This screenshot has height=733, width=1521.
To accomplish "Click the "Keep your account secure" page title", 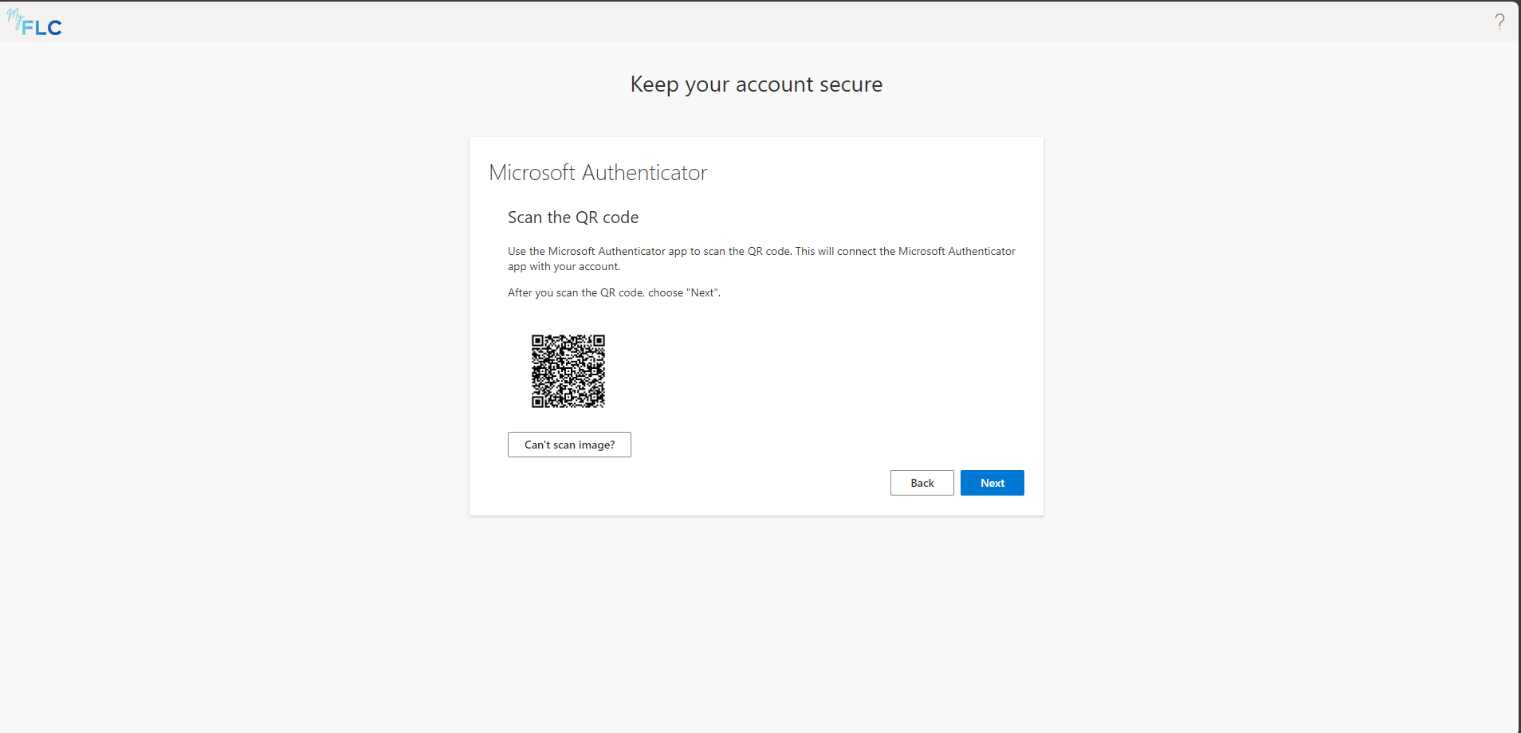I will point(756,84).
